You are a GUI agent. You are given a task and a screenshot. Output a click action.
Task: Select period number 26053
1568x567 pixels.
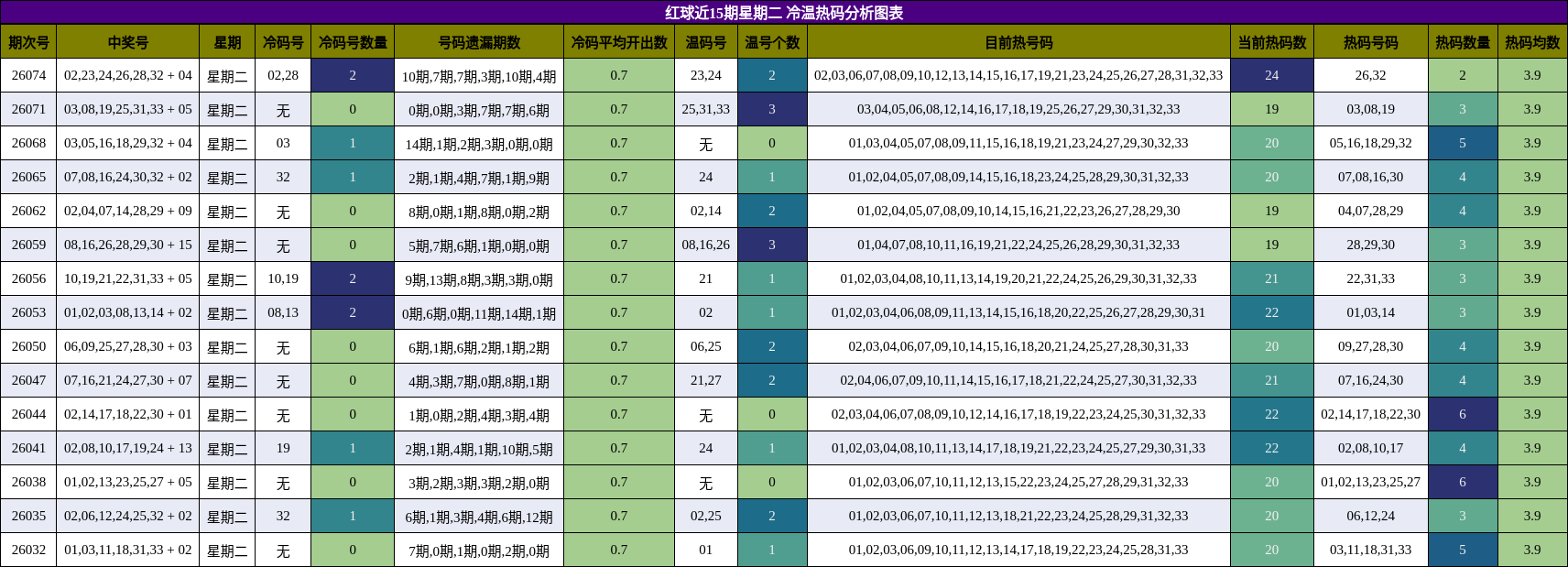pos(28,312)
